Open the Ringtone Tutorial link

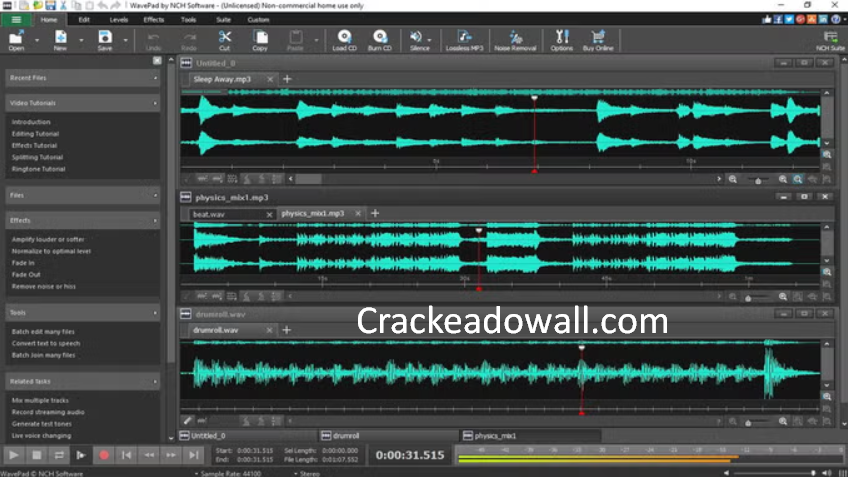[x=38, y=169]
